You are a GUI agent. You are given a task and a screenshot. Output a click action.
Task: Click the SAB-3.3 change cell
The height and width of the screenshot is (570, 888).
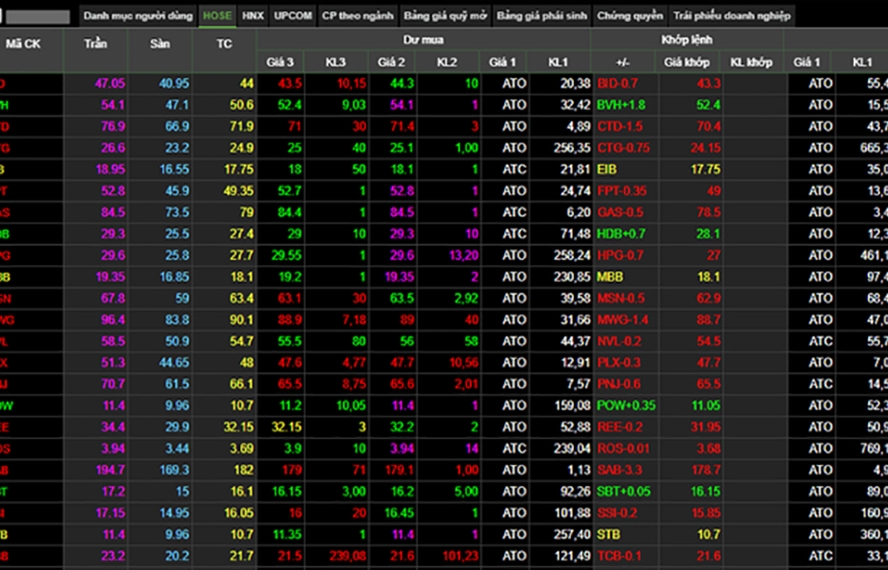[x=620, y=469]
